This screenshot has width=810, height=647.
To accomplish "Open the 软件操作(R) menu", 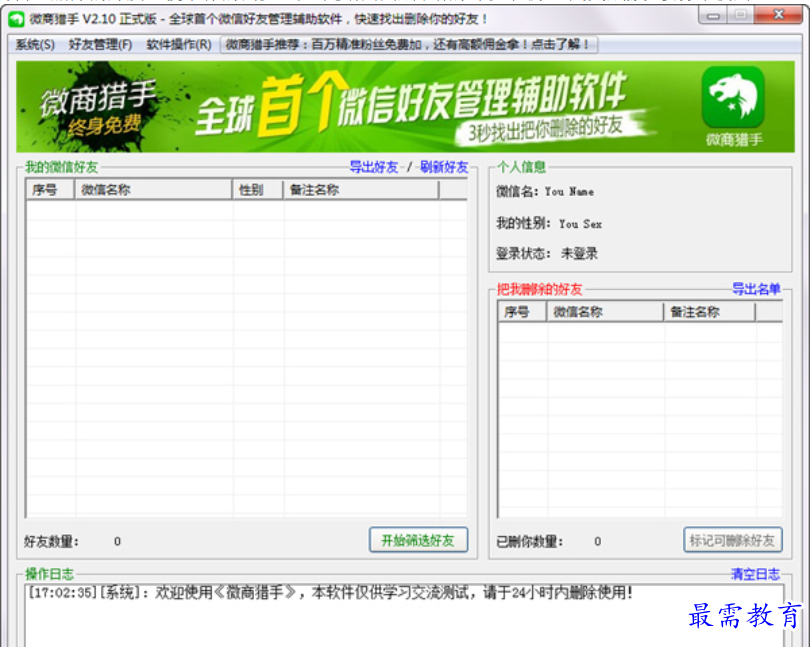I will [x=179, y=45].
